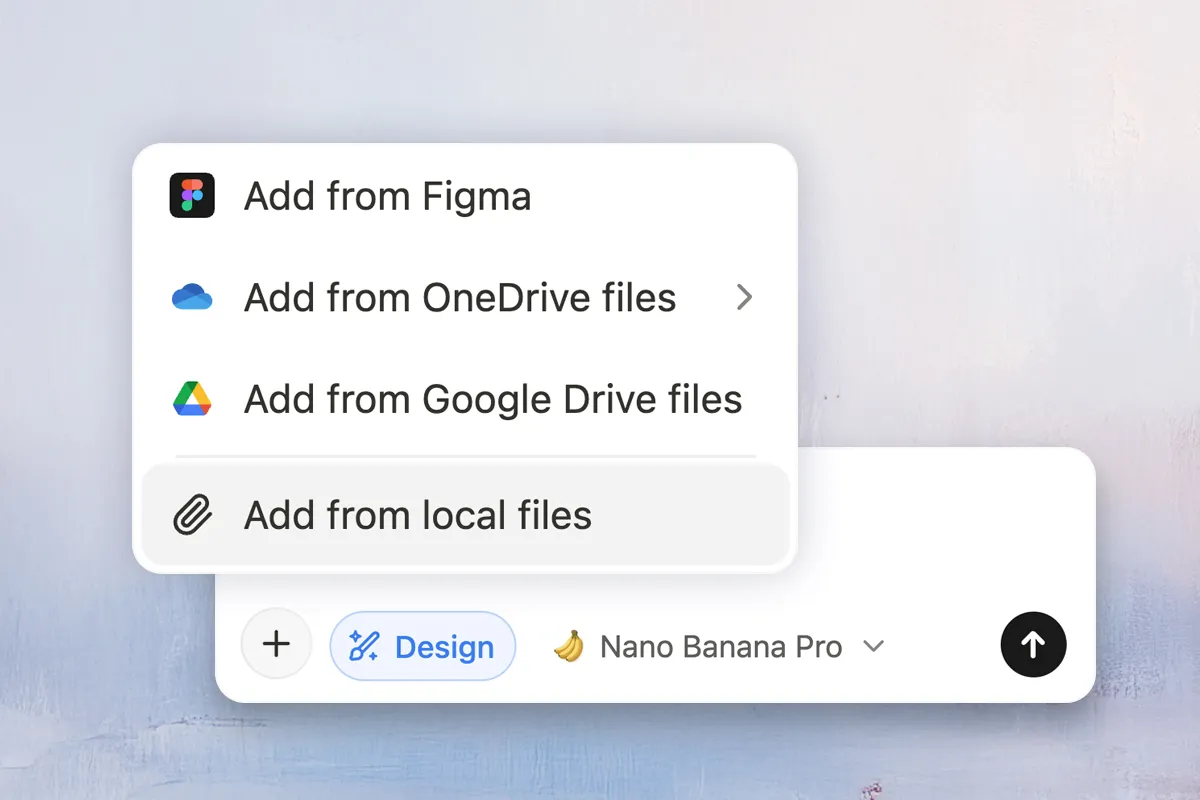Image resolution: width=1200 pixels, height=800 pixels.
Task: Expand the OneDrive files submenu chevron
Action: pos(743,298)
